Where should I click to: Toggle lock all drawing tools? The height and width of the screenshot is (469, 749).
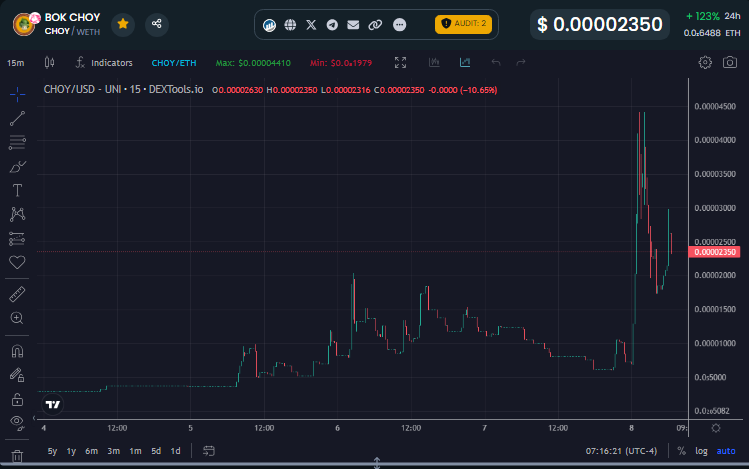tap(17, 399)
